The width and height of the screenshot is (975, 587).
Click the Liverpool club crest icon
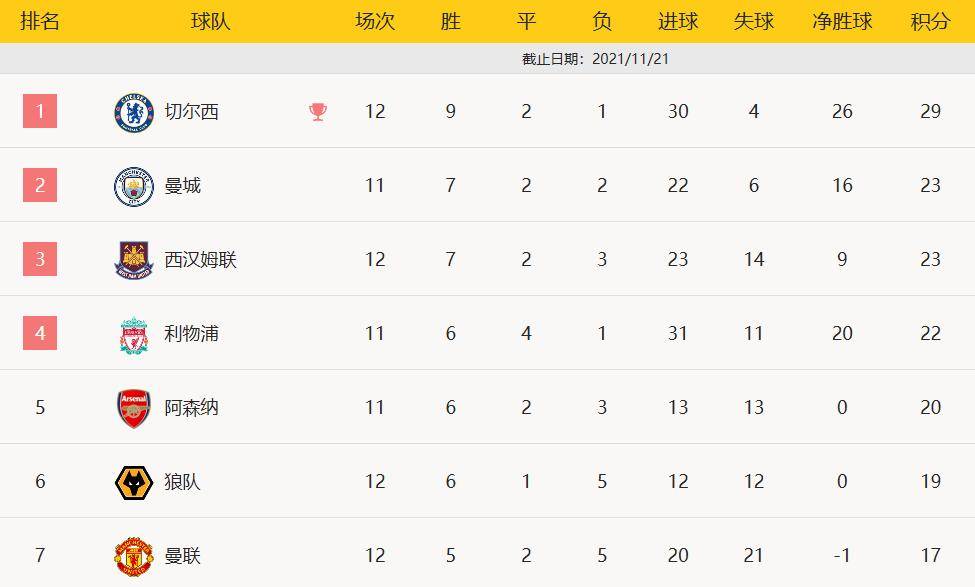[x=133, y=334]
